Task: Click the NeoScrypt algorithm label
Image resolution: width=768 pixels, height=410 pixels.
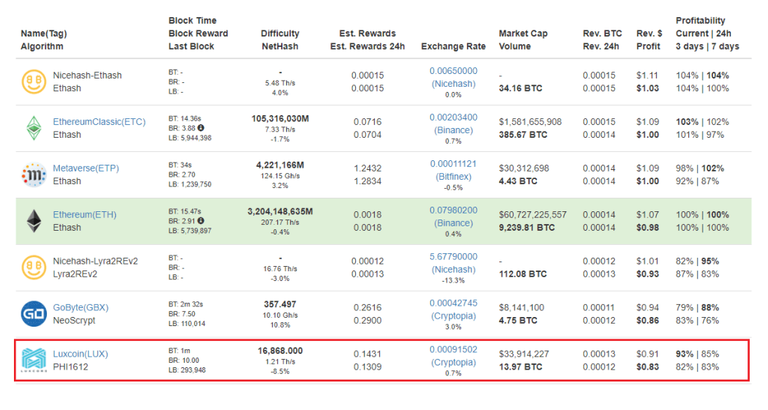Action: point(74,320)
